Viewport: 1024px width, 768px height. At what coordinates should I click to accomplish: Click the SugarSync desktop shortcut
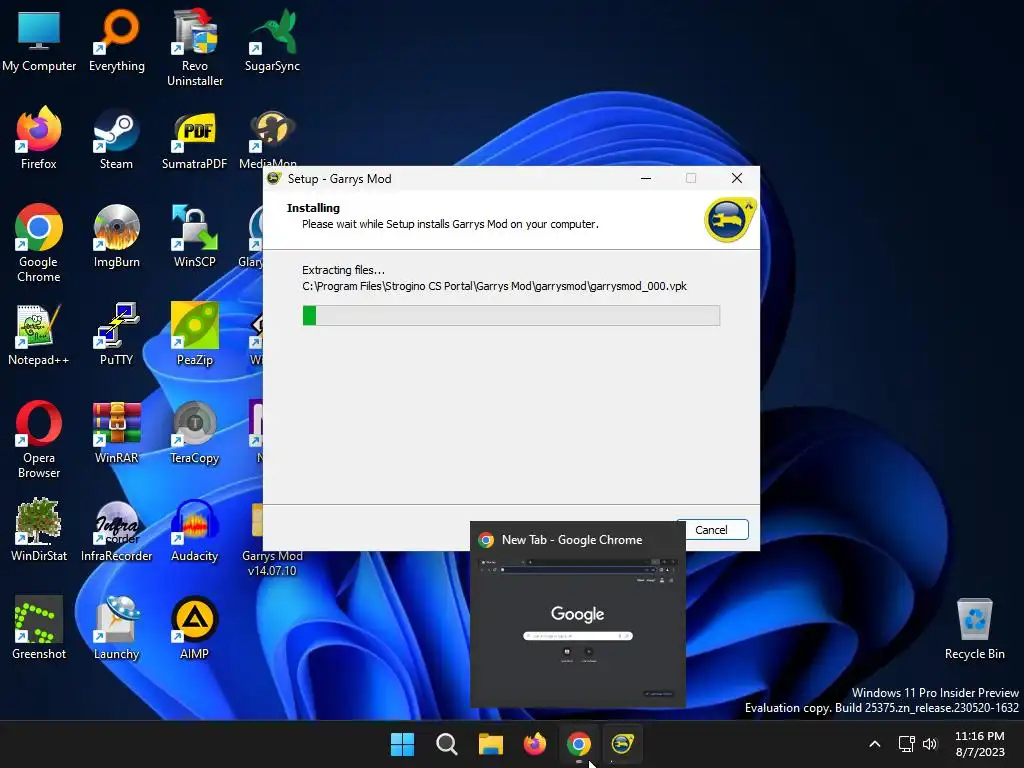pos(272,41)
